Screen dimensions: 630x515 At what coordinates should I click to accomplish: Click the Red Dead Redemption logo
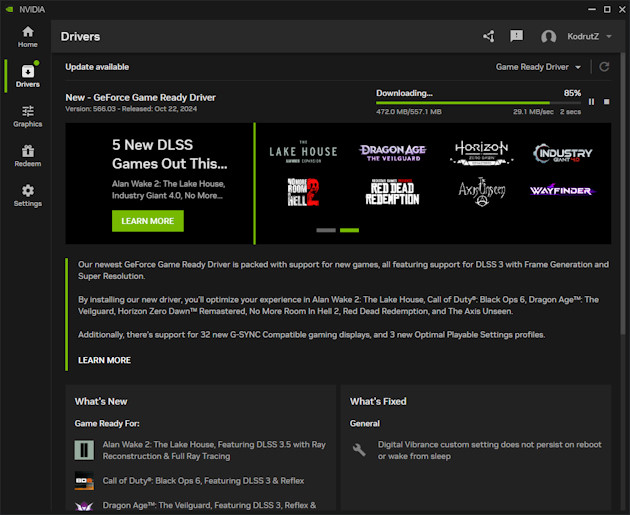click(x=393, y=192)
